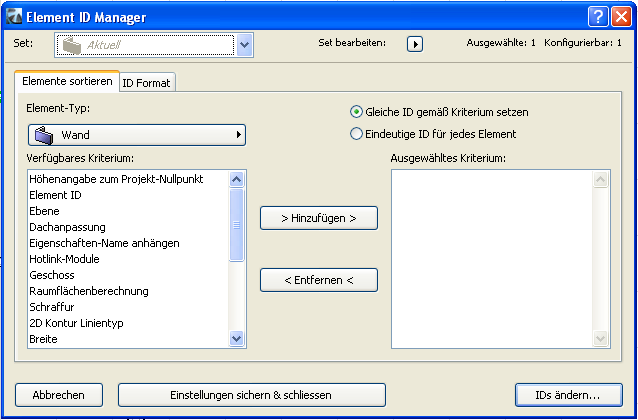This screenshot has width=638, height=420.
Task: Click the Element ID Manager title bar icon
Action: (x=14, y=17)
